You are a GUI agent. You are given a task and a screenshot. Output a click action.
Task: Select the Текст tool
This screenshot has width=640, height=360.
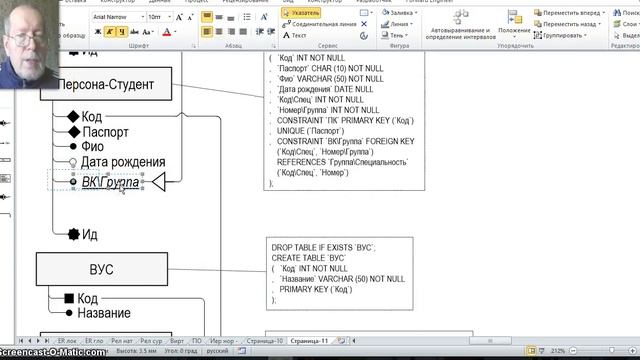click(x=294, y=35)
